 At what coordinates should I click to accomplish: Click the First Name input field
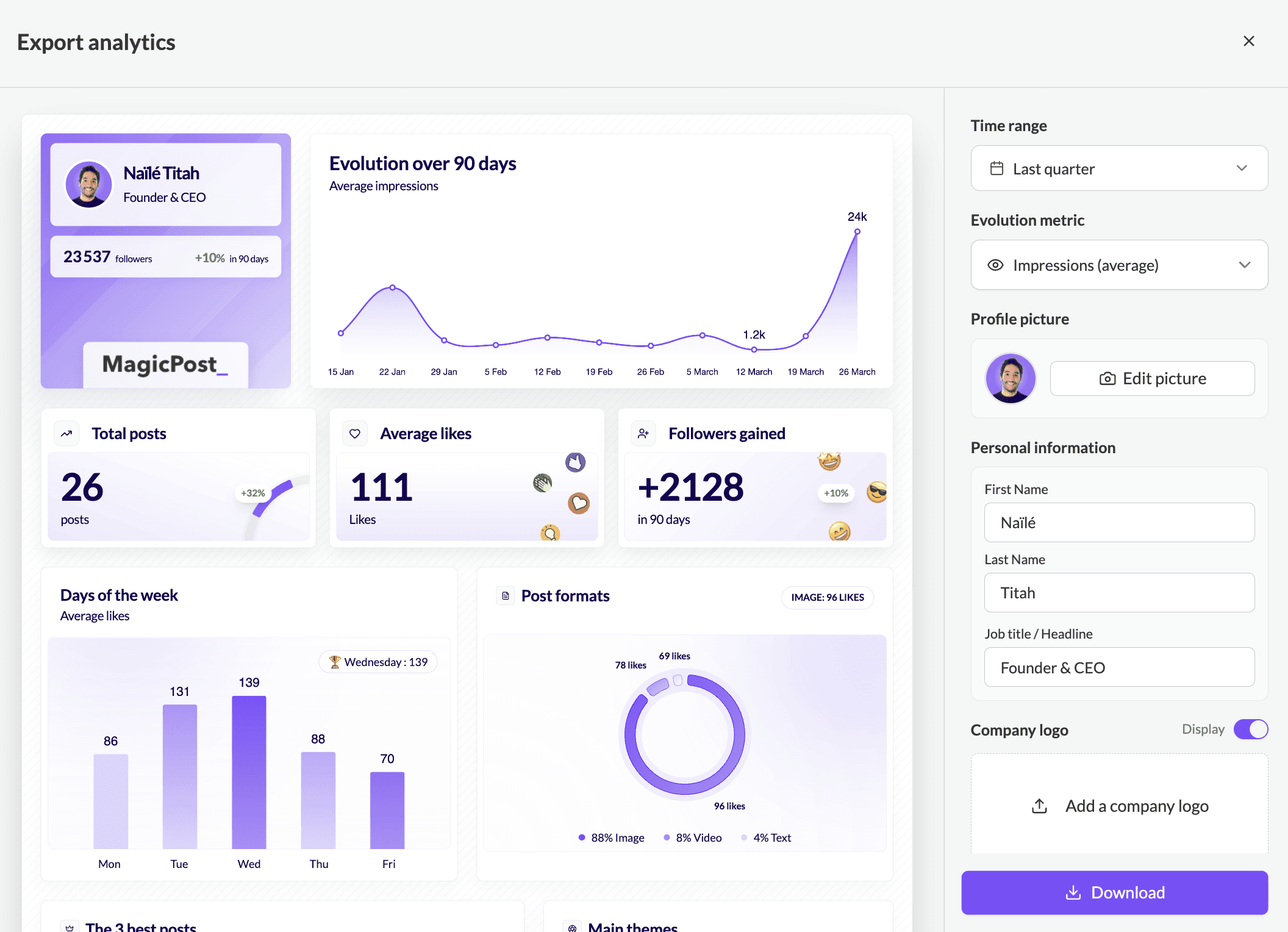1118,523
